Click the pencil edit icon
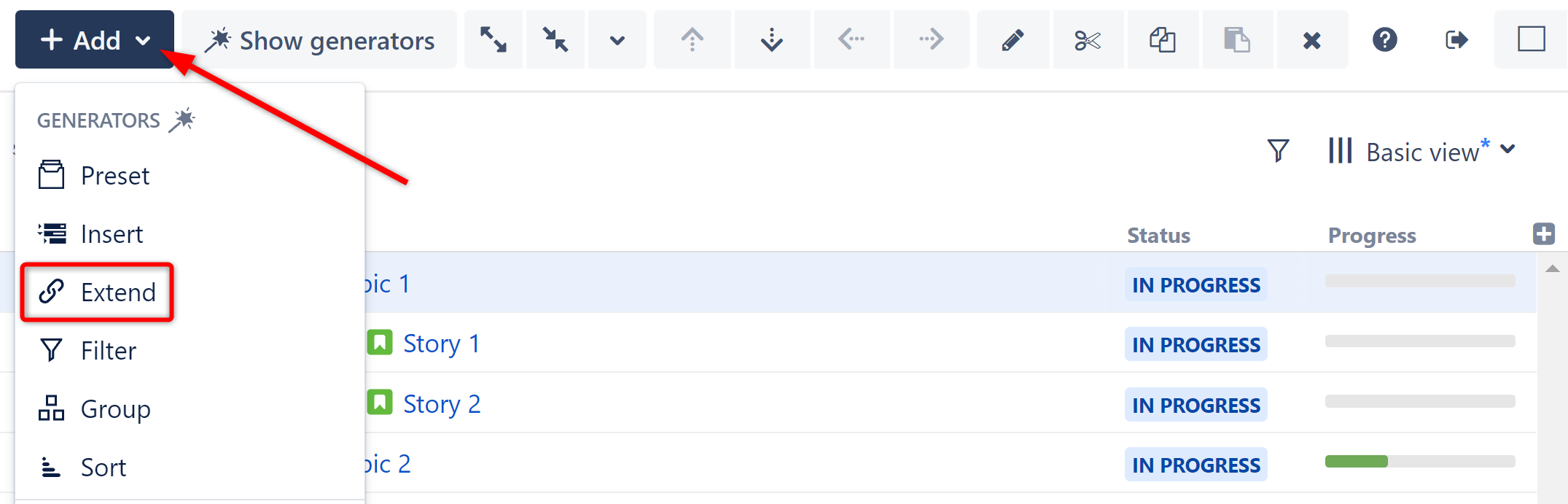The image size is (1568, 504). point(1013,39)
